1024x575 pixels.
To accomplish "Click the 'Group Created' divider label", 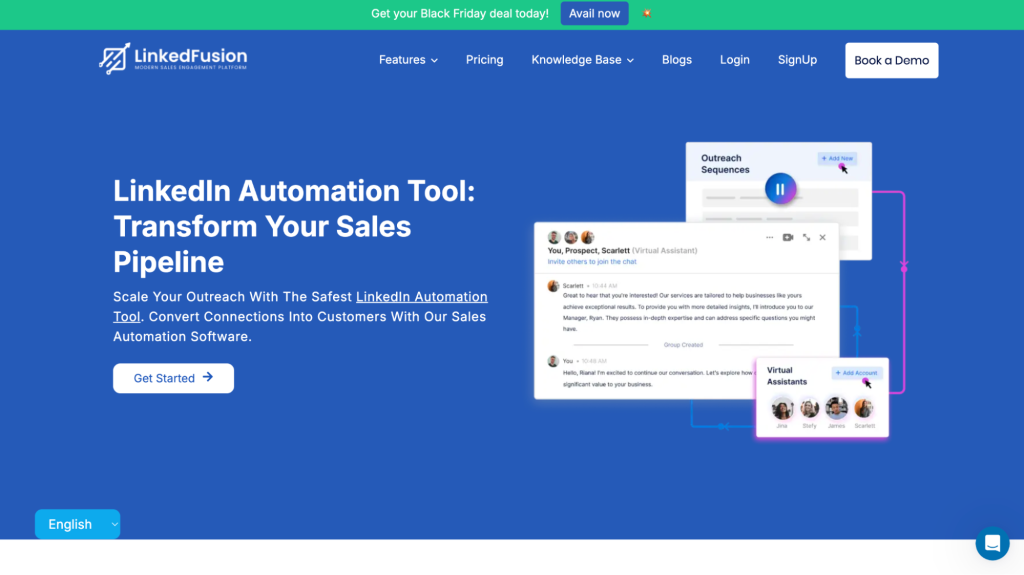I will click(683, 345).
